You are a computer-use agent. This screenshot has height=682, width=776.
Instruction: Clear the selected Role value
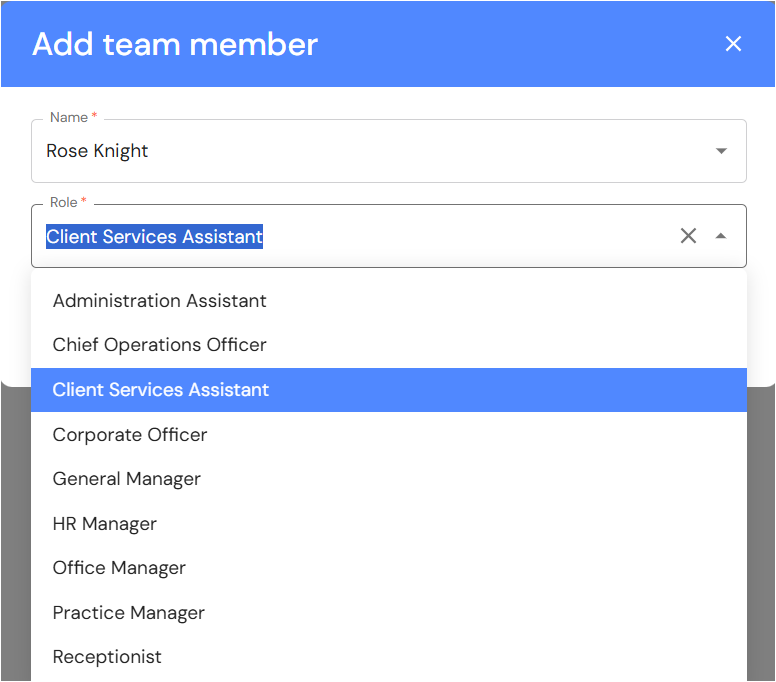click(688, 236)
